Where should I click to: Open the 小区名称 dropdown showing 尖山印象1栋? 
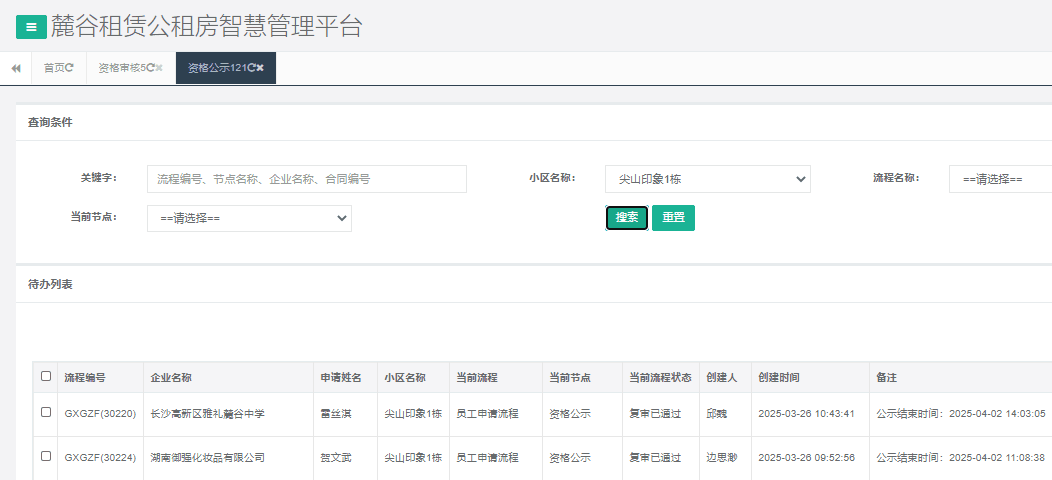click(707, 179)
